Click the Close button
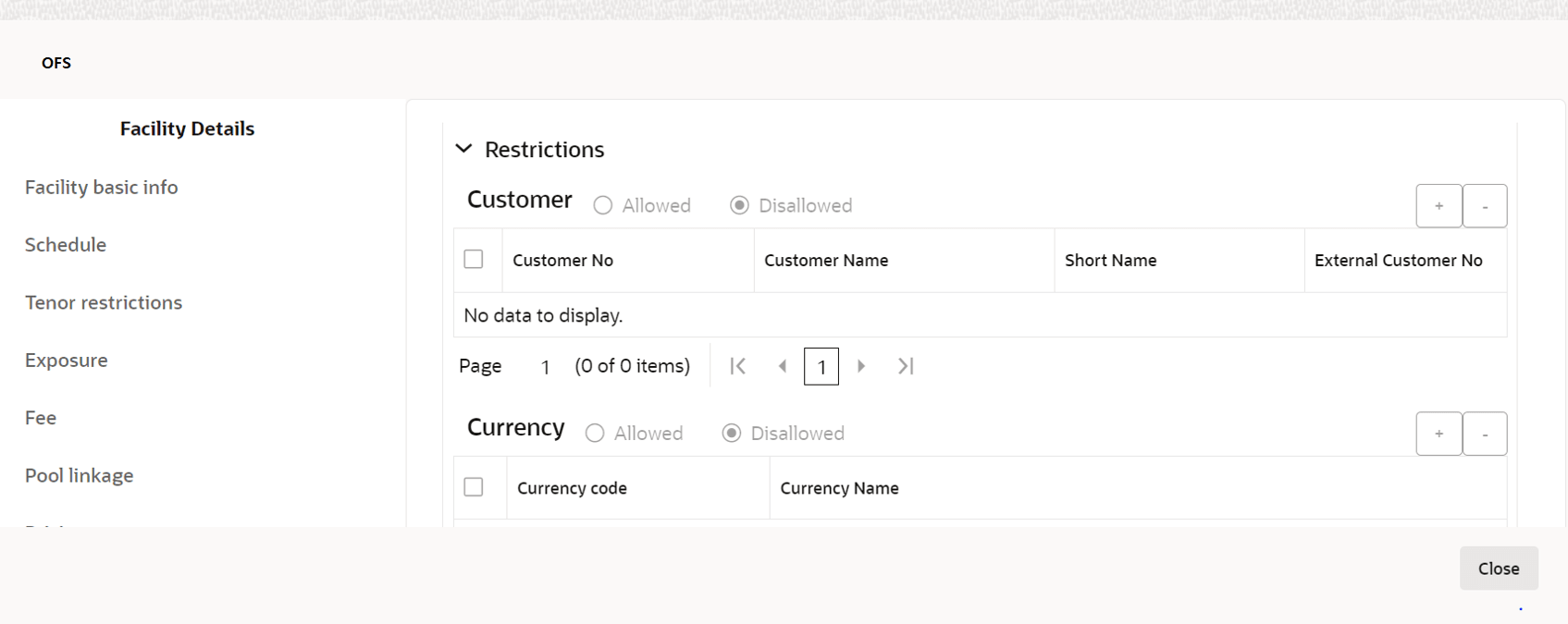1568x624 pixels. 1499,569
